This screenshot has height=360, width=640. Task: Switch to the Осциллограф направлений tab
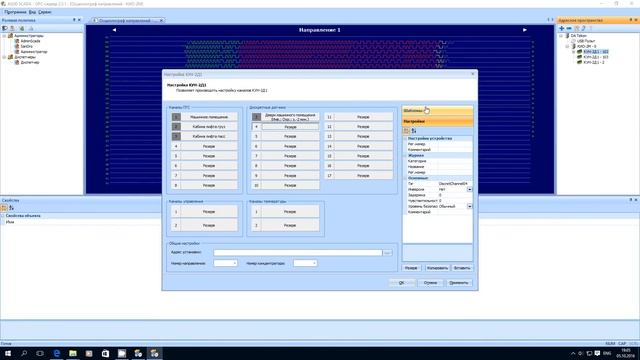pos(127,20)
